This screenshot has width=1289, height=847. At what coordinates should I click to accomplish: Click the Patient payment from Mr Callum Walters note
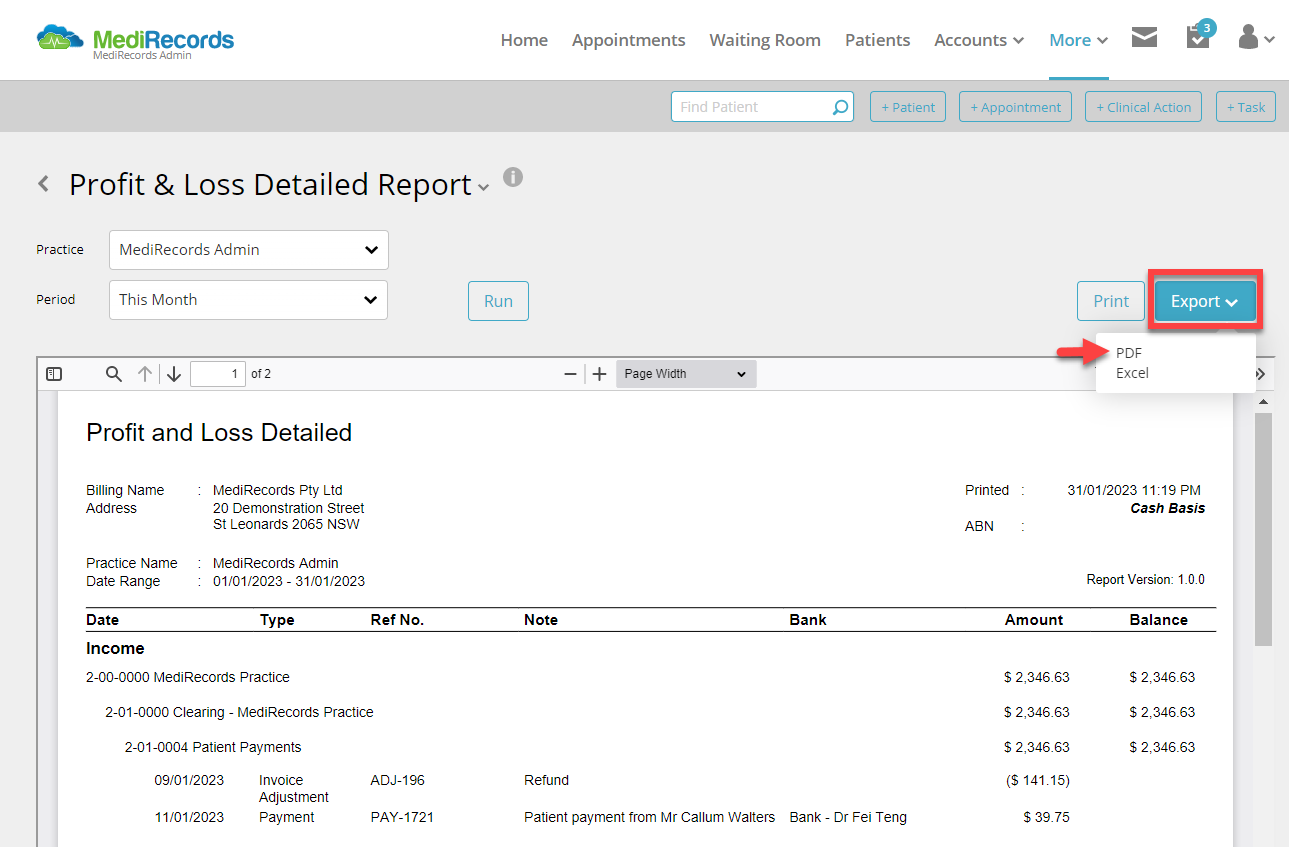click(649, 817)
